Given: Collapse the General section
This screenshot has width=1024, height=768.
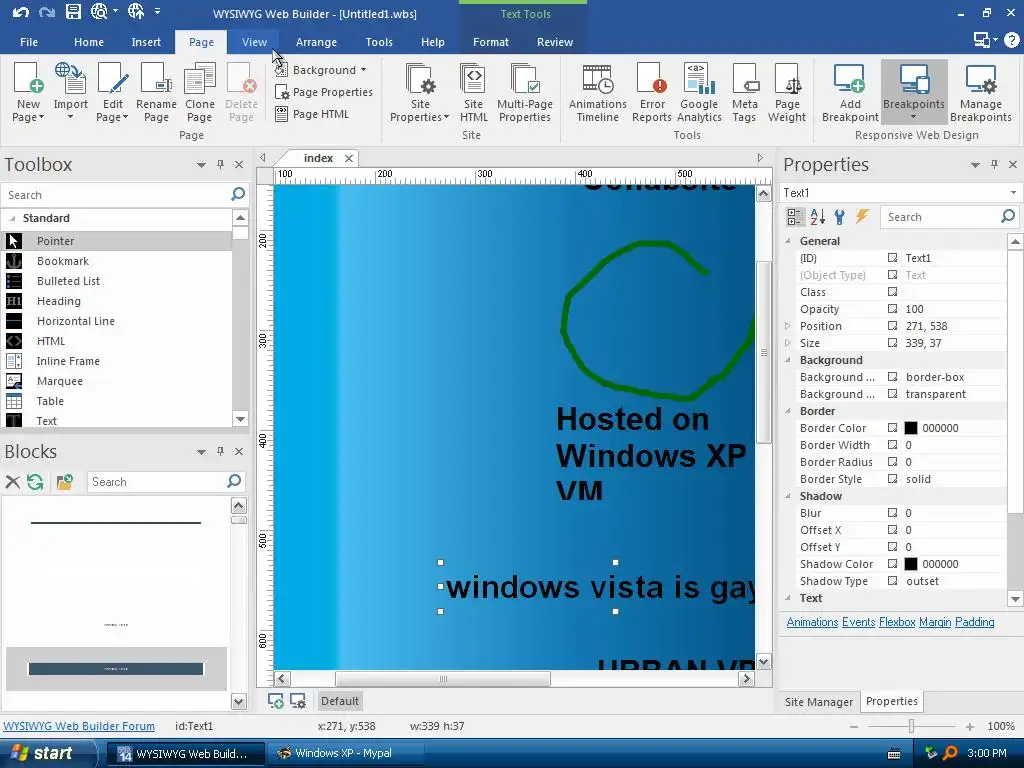Looking at the screenshot, I should pyautogui.click(x=788, y=241).
